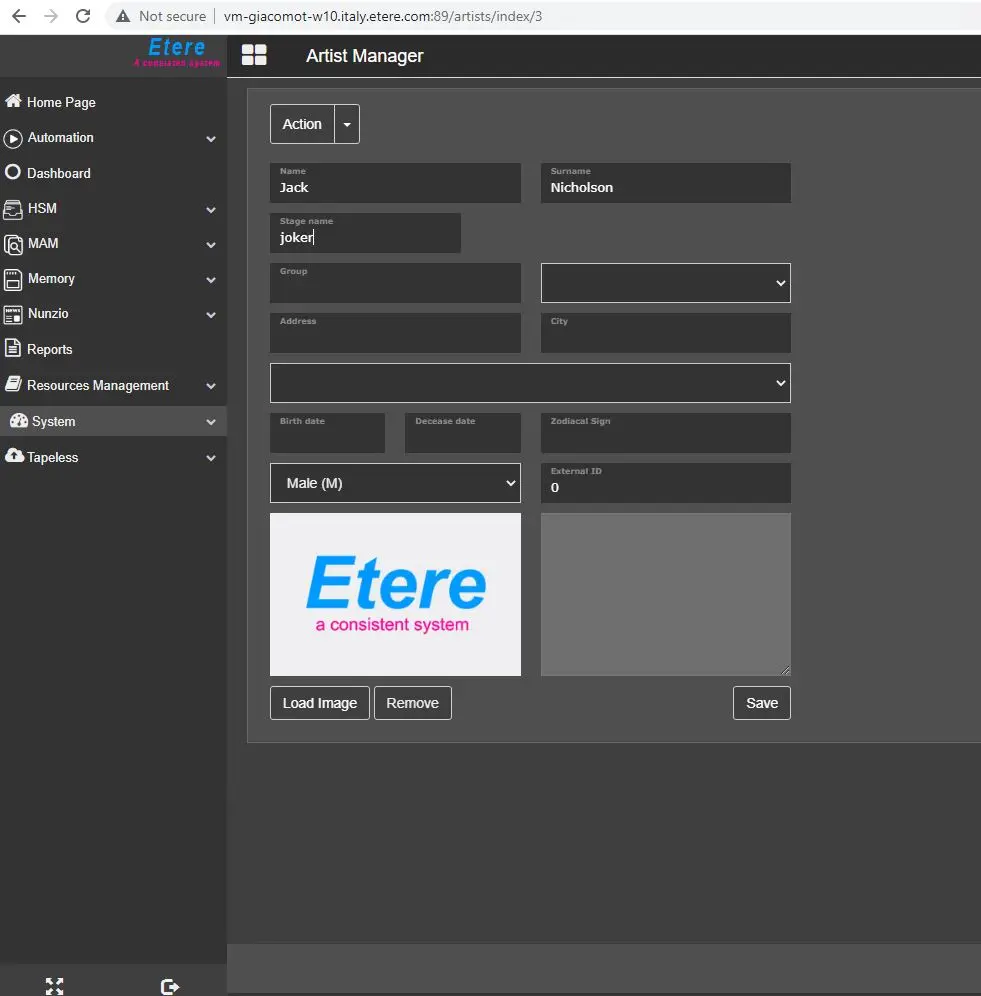The image size is (981, 996).
Task: Click the Automation play-circle icon
Action: (x=13, y=138)
